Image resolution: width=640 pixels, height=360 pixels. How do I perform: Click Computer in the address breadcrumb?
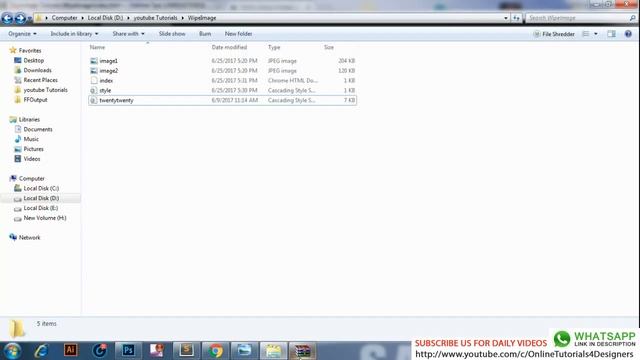[x=64, y=18]
